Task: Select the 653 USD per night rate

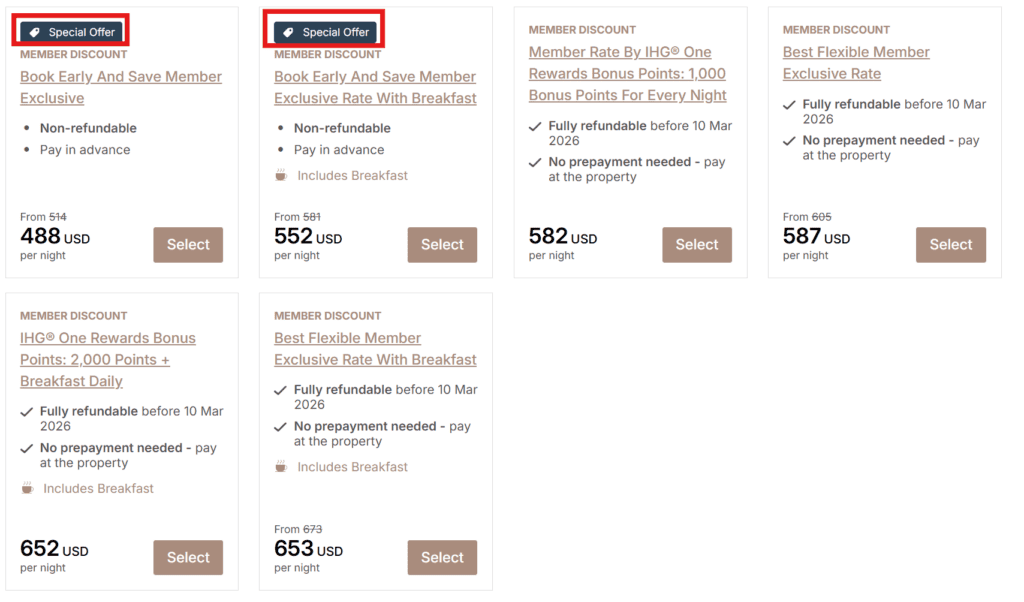Action: pyautogui.click(x=442, y=557)
